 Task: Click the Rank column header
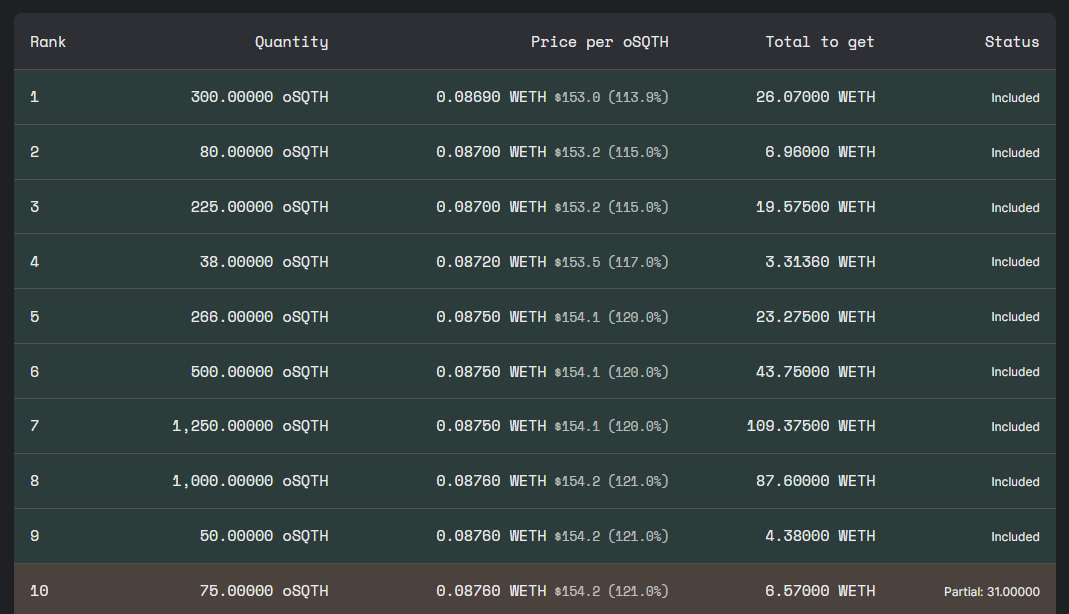(48, 42)
